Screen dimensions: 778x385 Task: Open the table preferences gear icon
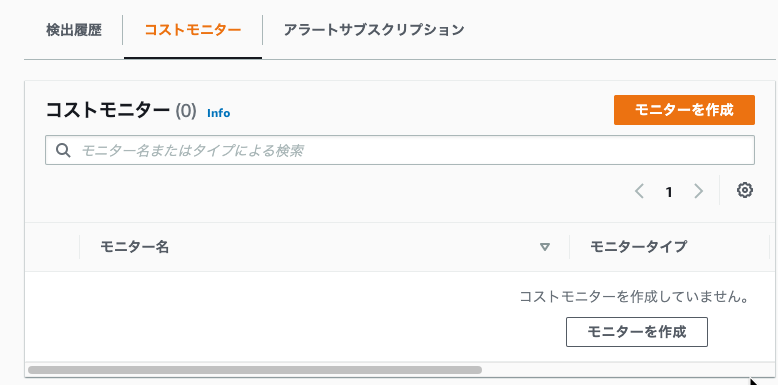coord(745,191)
